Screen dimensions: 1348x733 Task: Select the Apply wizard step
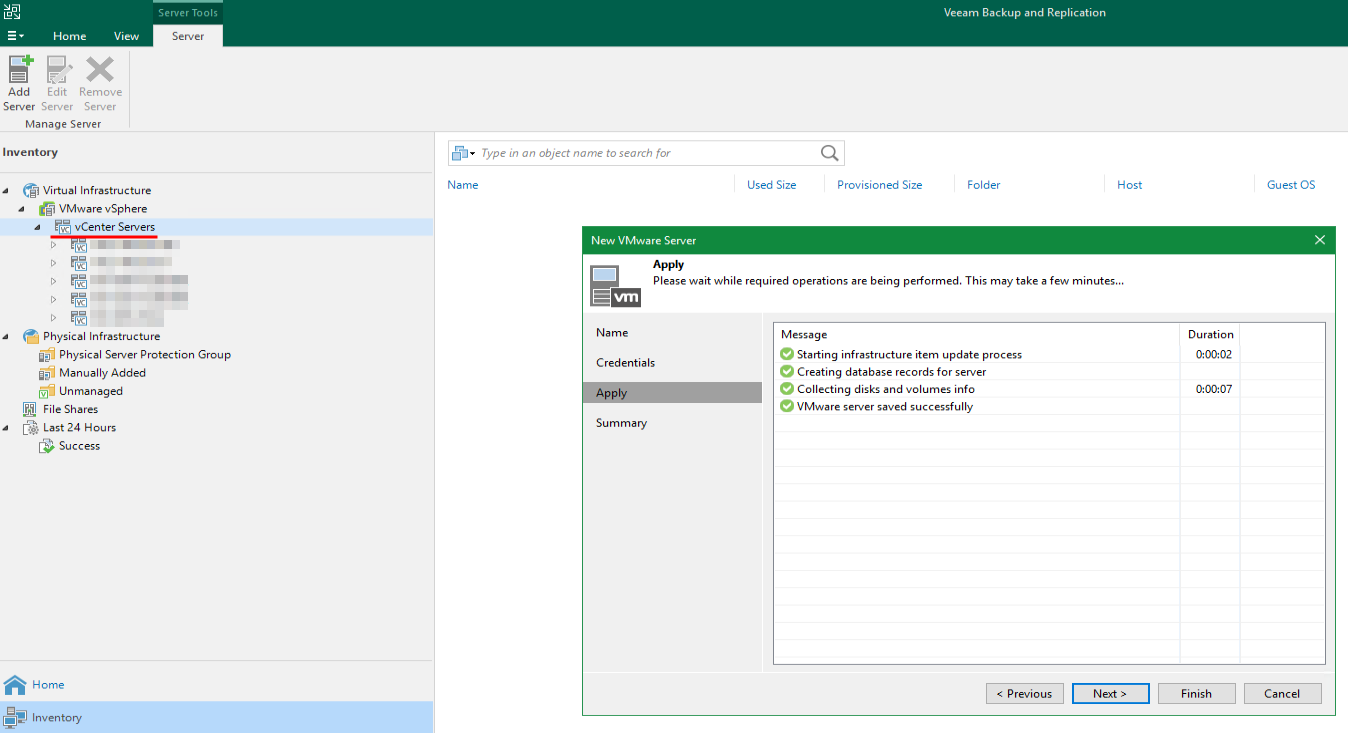click(x=672, y=393)
